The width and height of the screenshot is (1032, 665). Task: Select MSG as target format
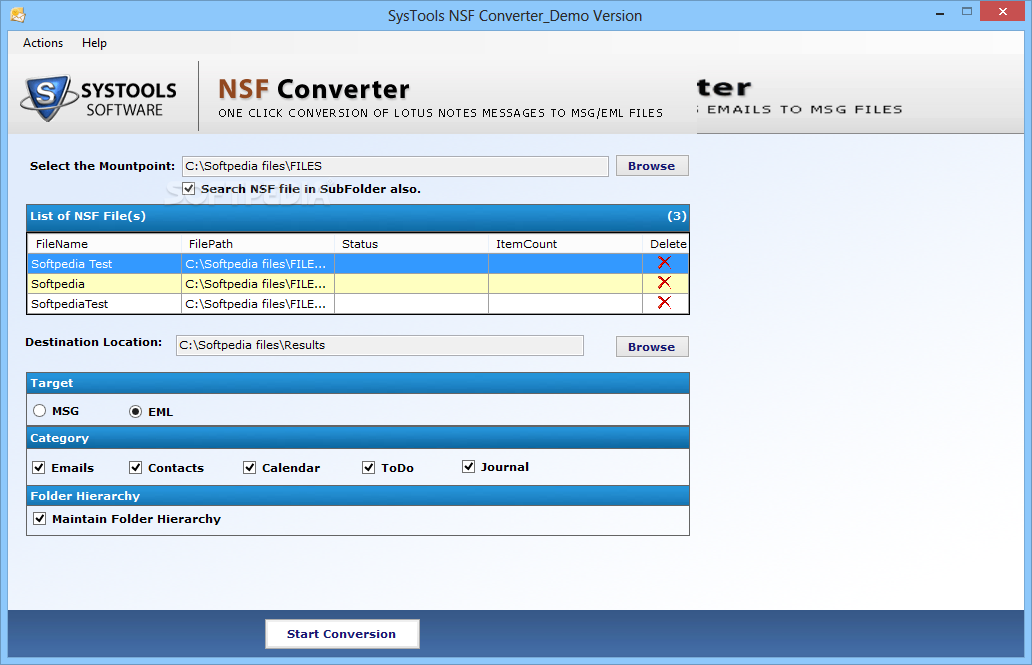click(39, 411)
